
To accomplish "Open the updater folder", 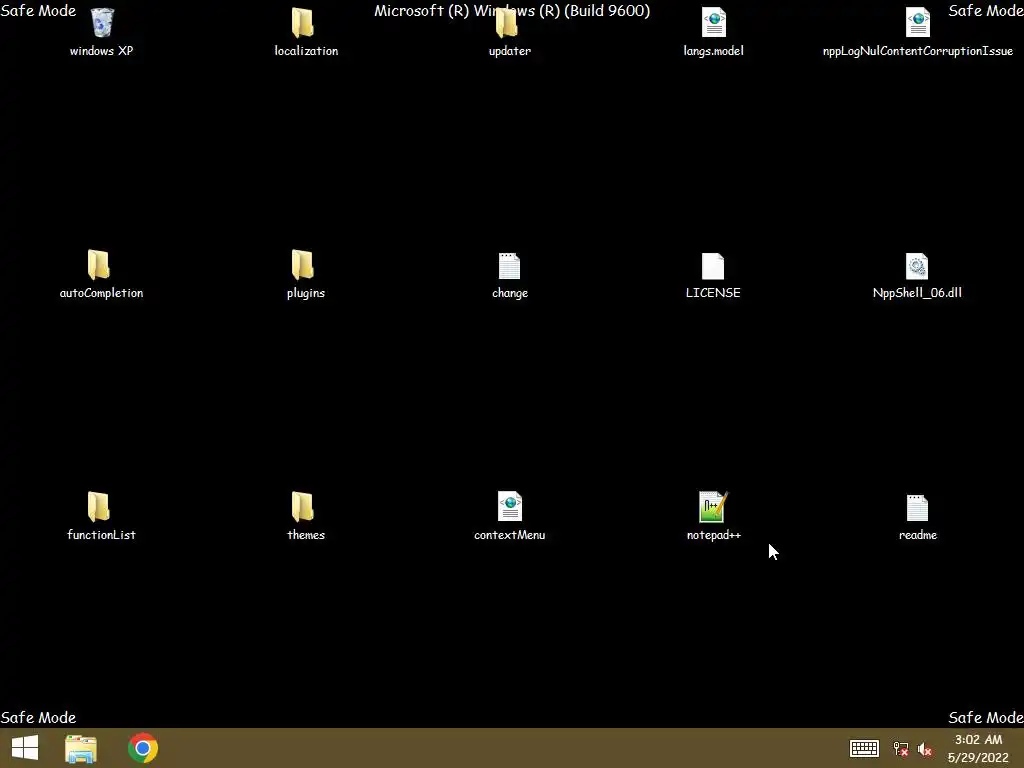I will tap(506, 23).
